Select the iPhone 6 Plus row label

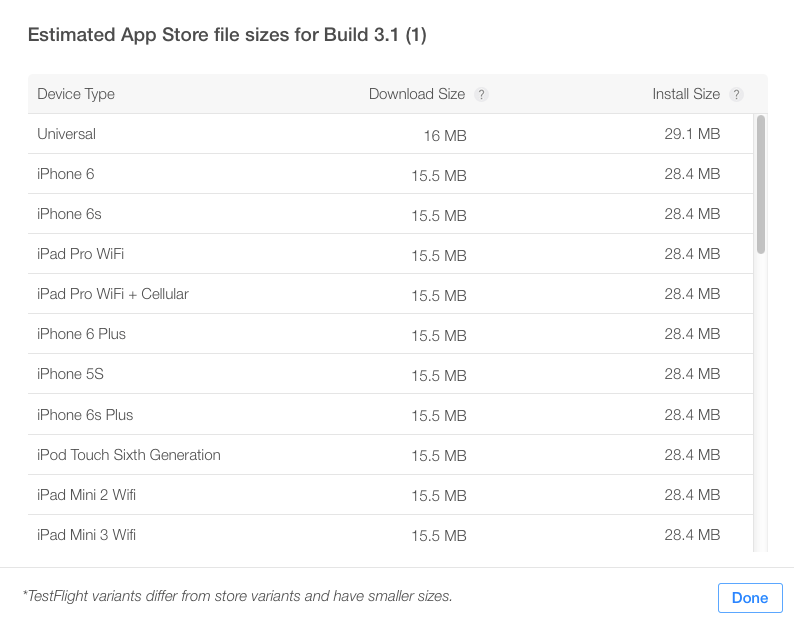click(82, 334)
